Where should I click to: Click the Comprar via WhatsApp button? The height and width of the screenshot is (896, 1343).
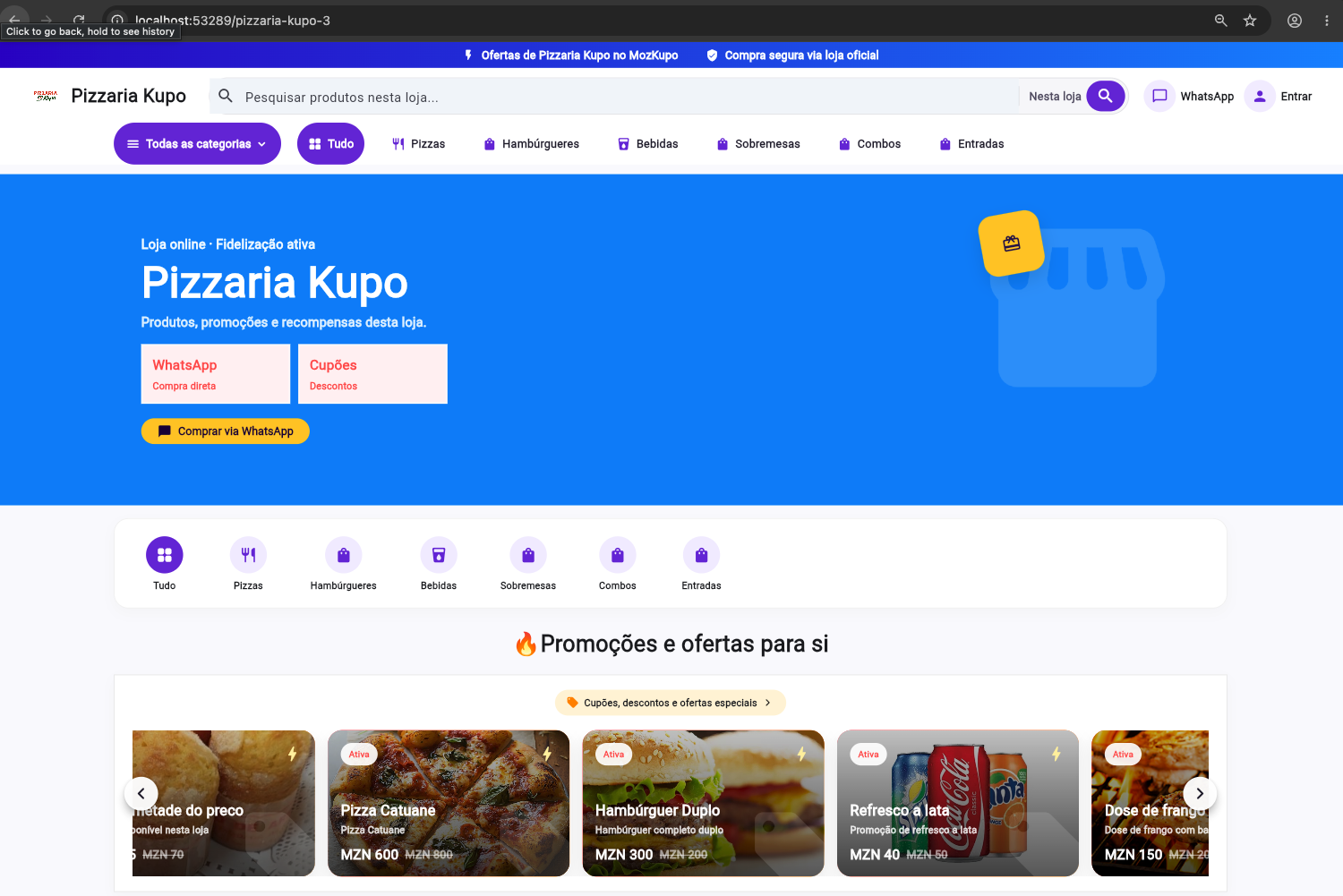pos(226,431)
